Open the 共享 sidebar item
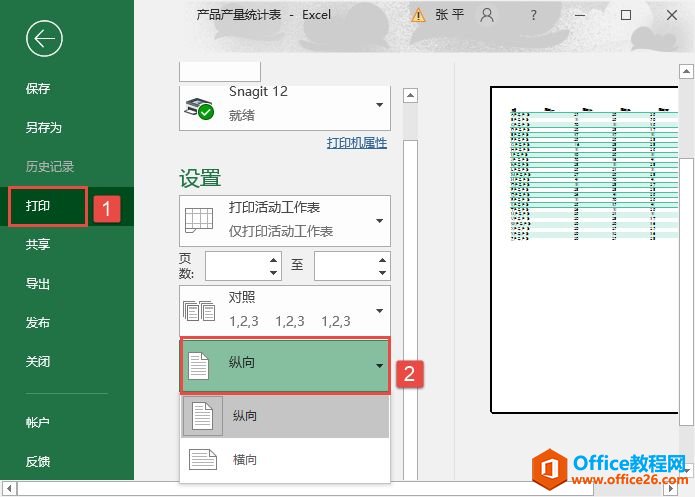This screenshot has height=497, width=695. point(38,244)
